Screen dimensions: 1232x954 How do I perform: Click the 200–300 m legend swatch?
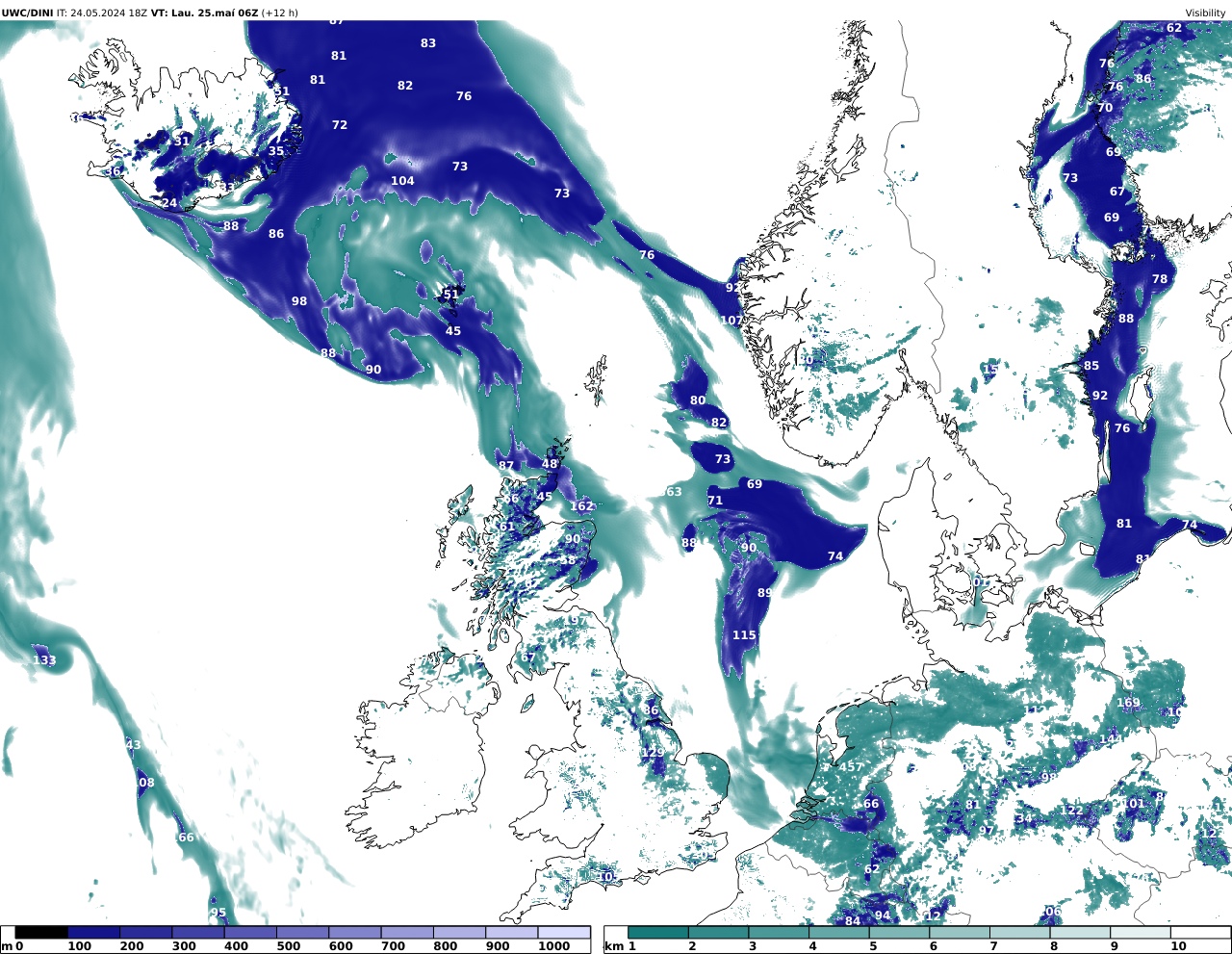(145, 932)
